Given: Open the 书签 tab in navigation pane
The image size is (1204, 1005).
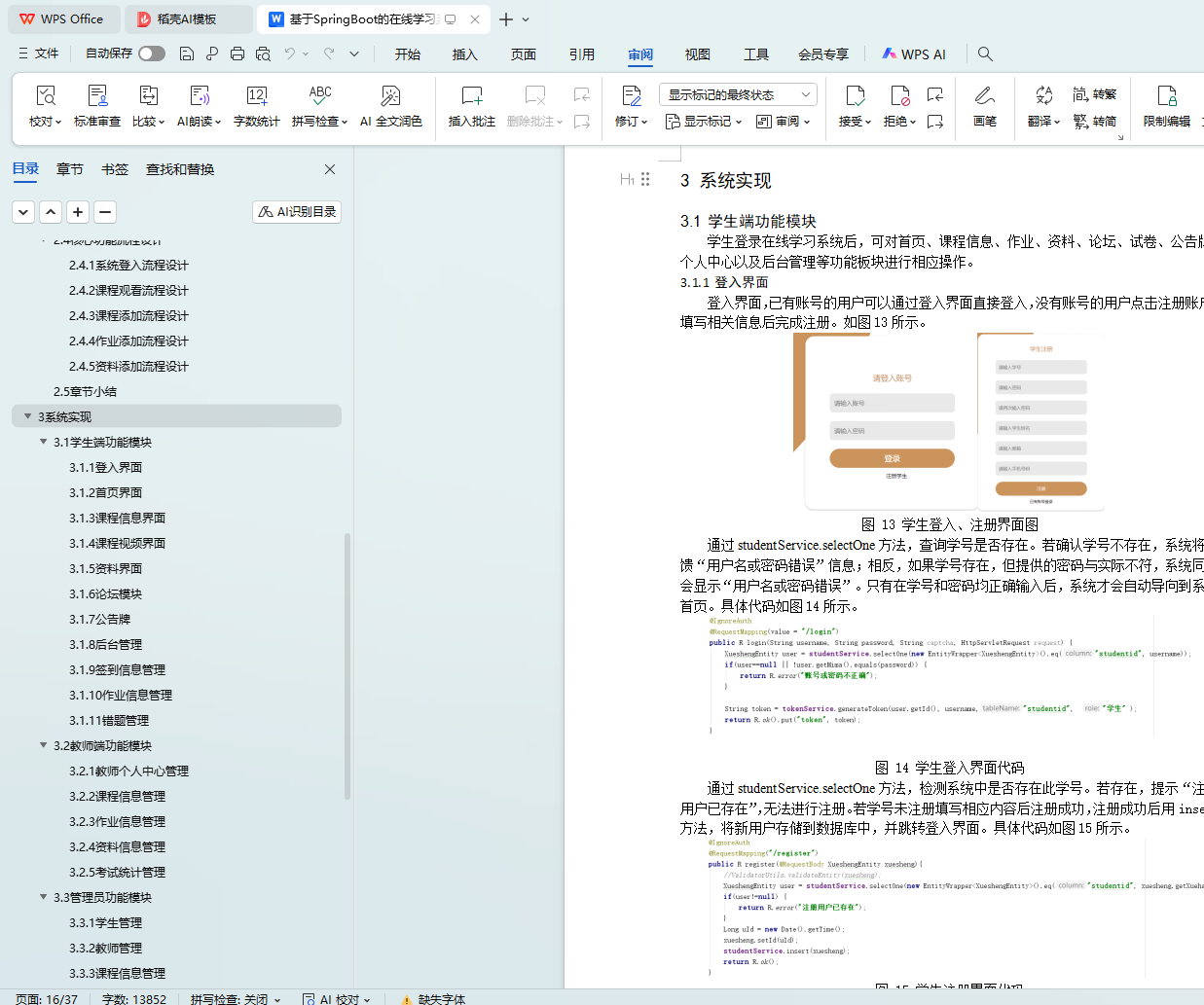Looking at the screenshot, I should tap(114, 169).
